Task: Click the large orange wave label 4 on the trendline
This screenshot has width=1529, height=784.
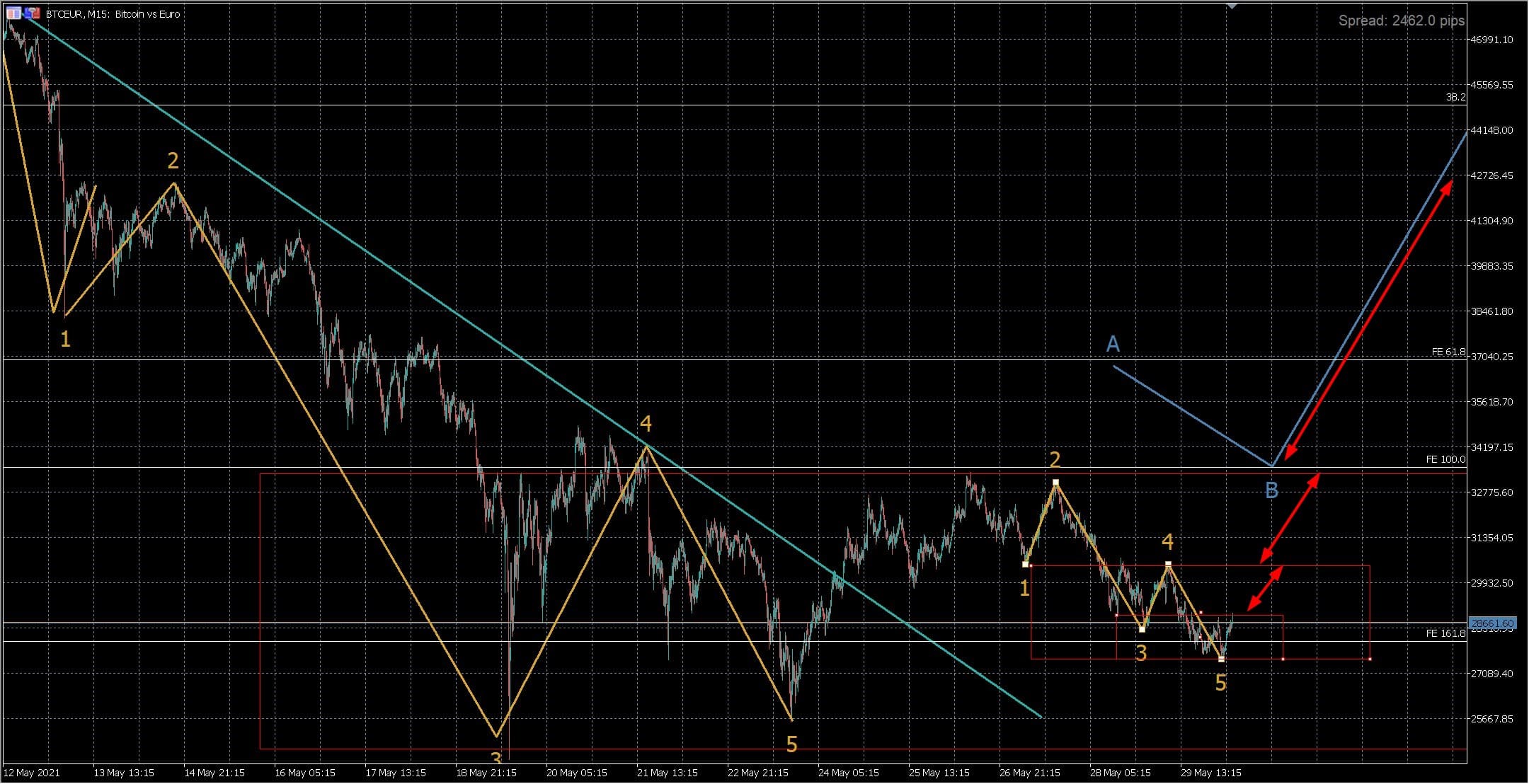Action: (x=645, y=423)
